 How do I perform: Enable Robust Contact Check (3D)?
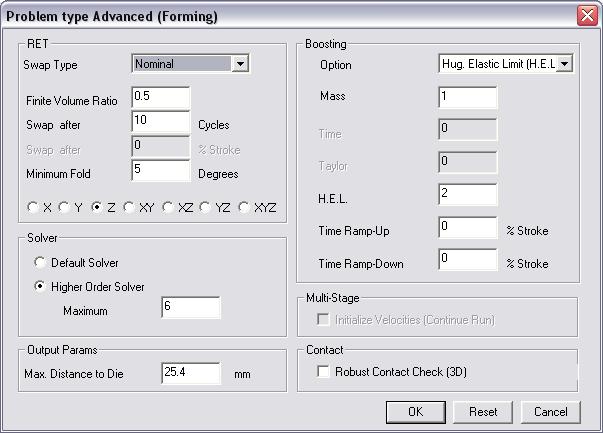323,371
